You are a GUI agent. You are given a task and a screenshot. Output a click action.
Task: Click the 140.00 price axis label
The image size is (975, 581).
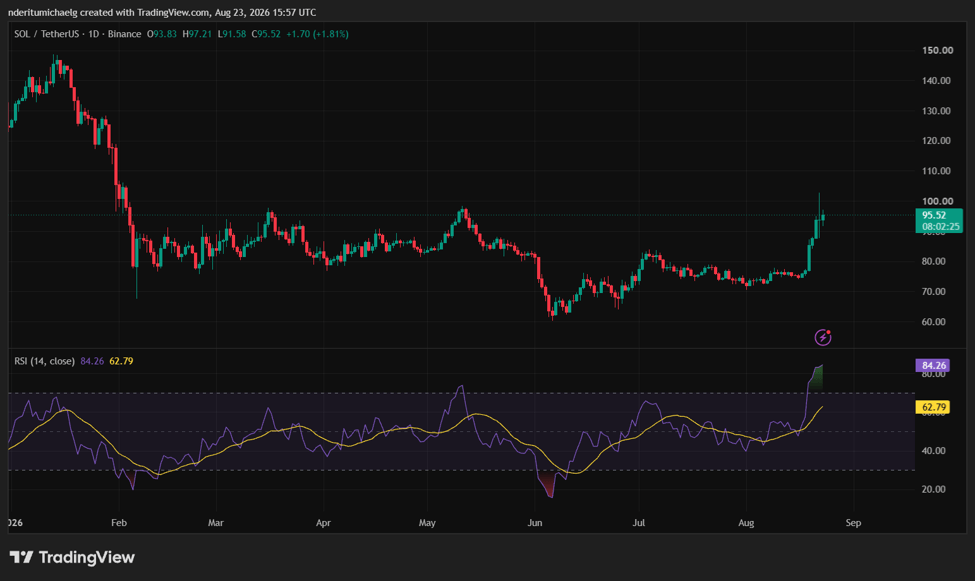tap(936, 80)
